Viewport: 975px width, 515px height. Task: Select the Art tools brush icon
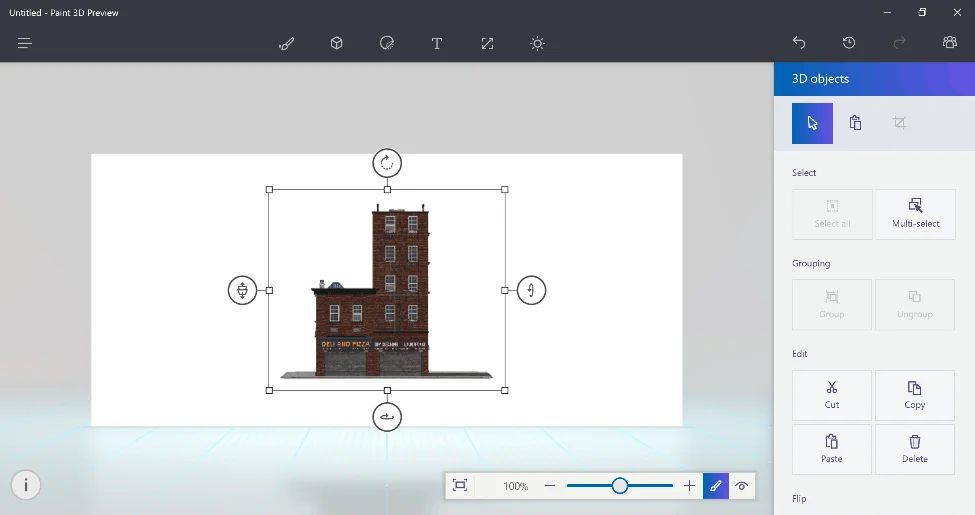tap(286, 44)
